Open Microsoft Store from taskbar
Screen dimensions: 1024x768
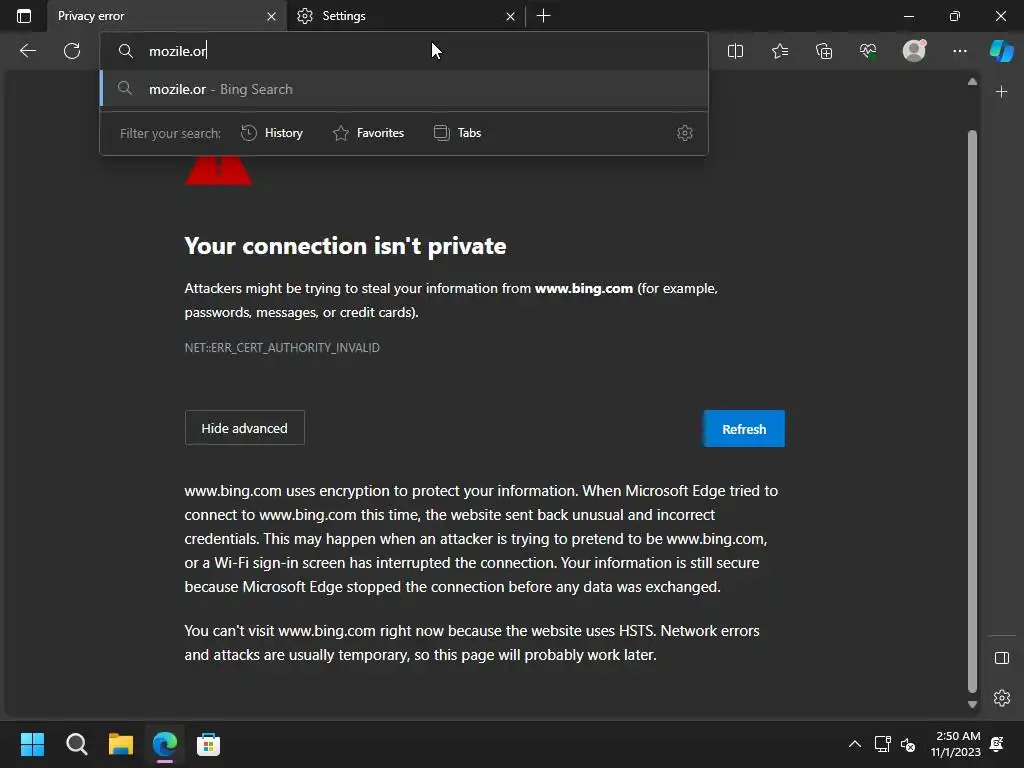pyautogui.click(x=208, y=744)
